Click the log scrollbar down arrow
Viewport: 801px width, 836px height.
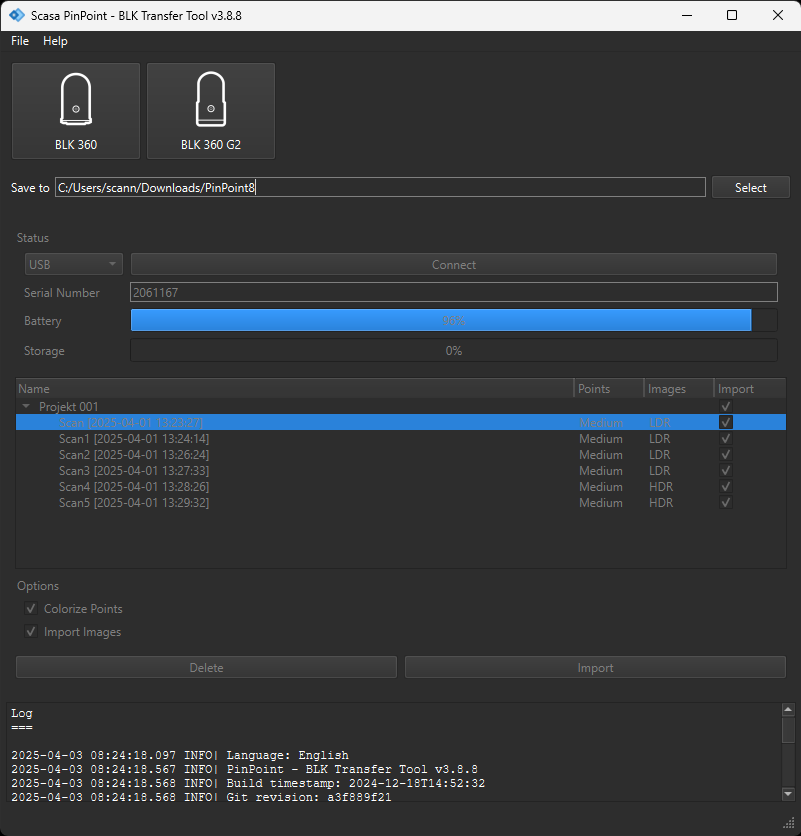pyautogui.click(x=788, y=794)
